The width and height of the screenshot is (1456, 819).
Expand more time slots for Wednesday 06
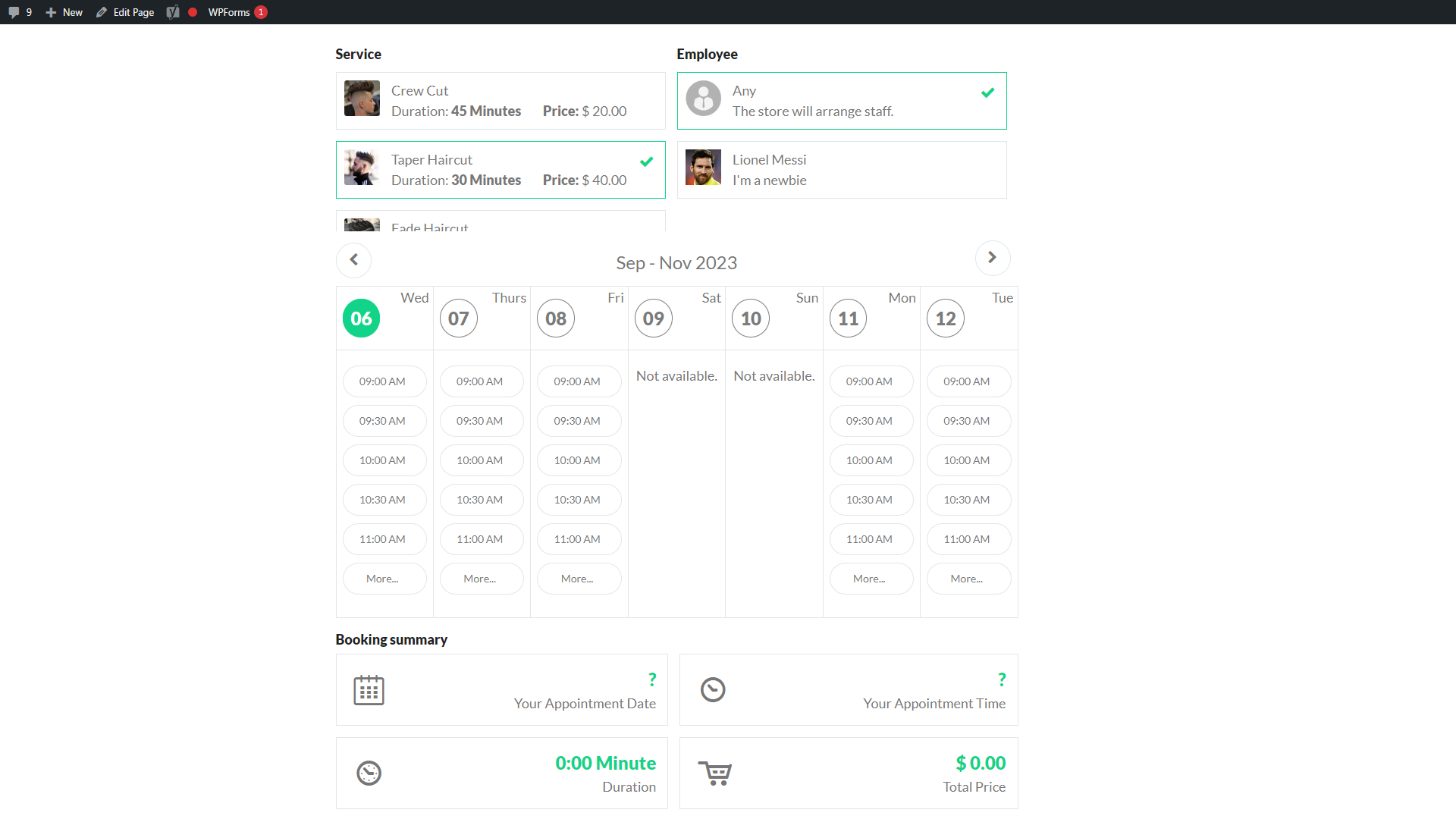point(383,579)
